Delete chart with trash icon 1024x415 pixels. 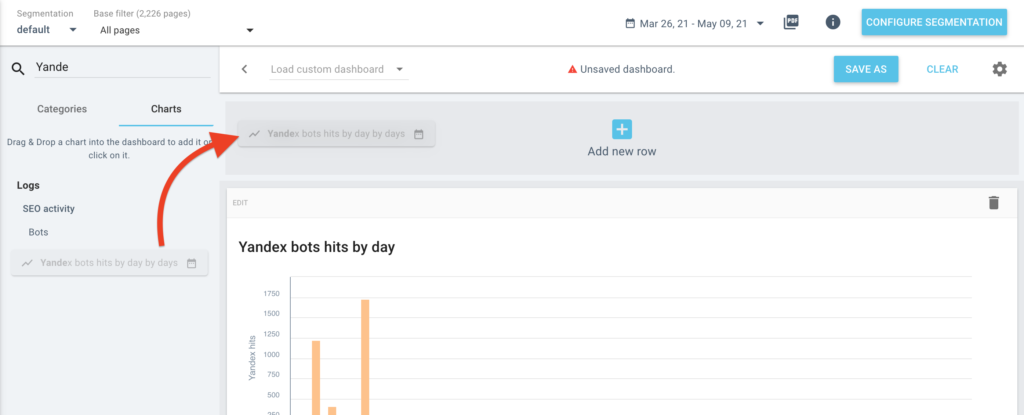(993, 203)
